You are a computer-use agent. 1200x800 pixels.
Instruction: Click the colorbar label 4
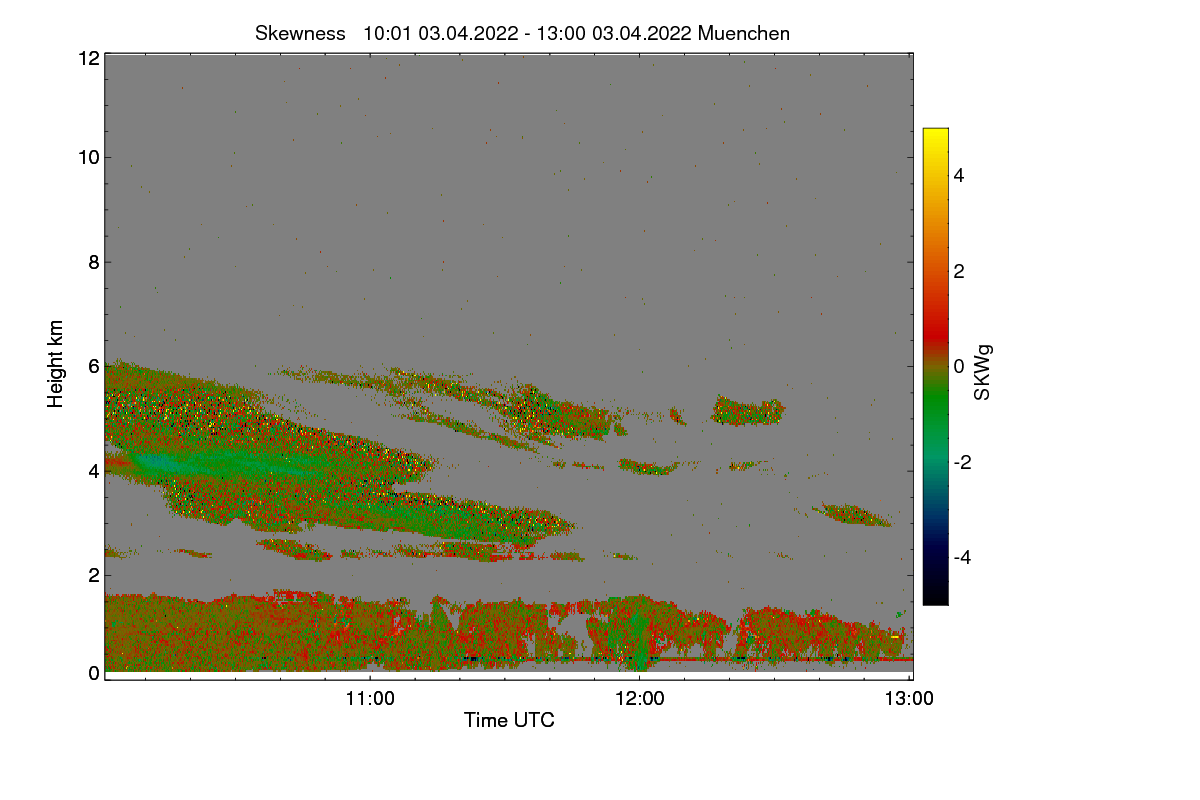tap(961, 175)
